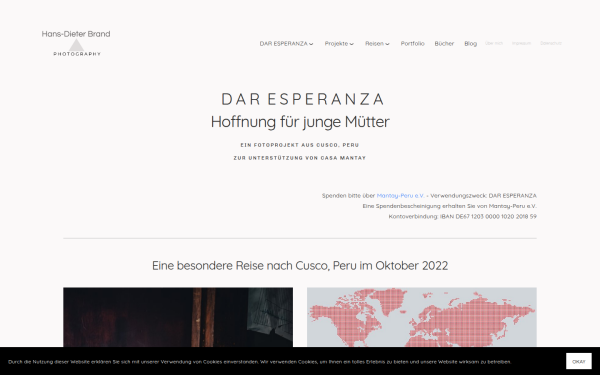Expand the DAR ESPERANZA menu chevron
This screenshot has height=375, width=600.
[x=311, y=44]
